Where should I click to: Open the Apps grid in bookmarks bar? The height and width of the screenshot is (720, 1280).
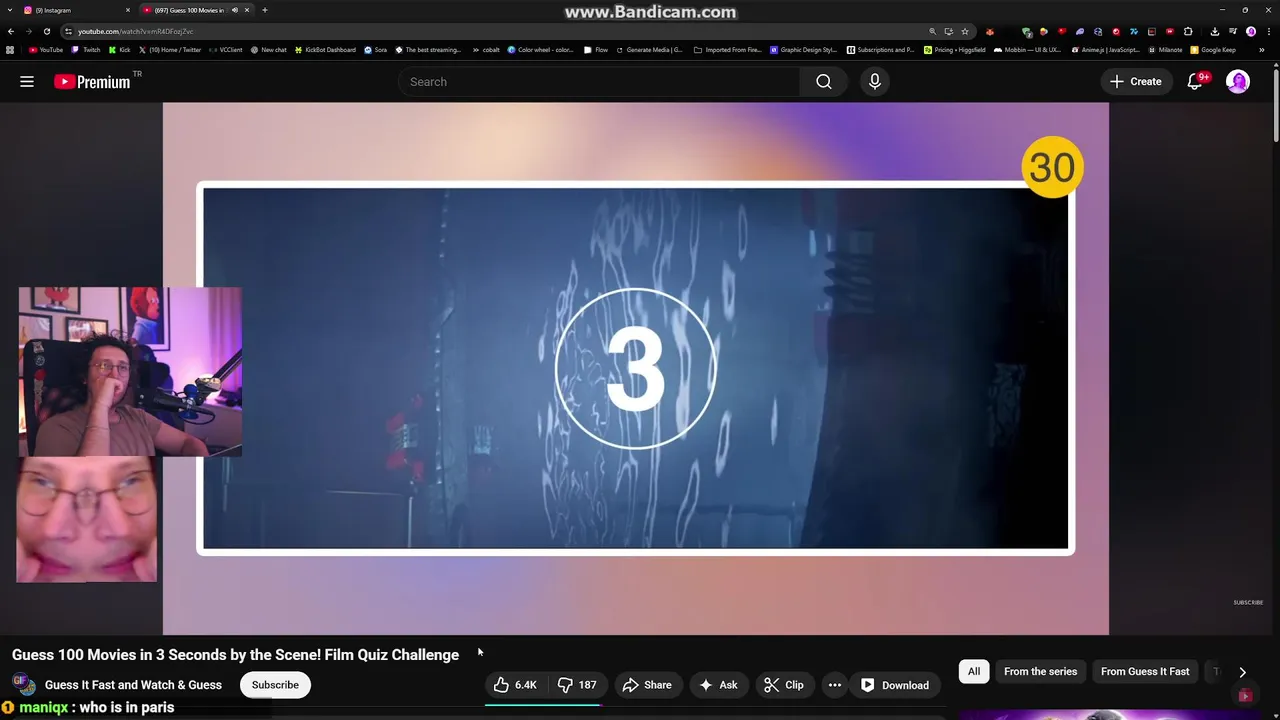(x=11, y=49)
